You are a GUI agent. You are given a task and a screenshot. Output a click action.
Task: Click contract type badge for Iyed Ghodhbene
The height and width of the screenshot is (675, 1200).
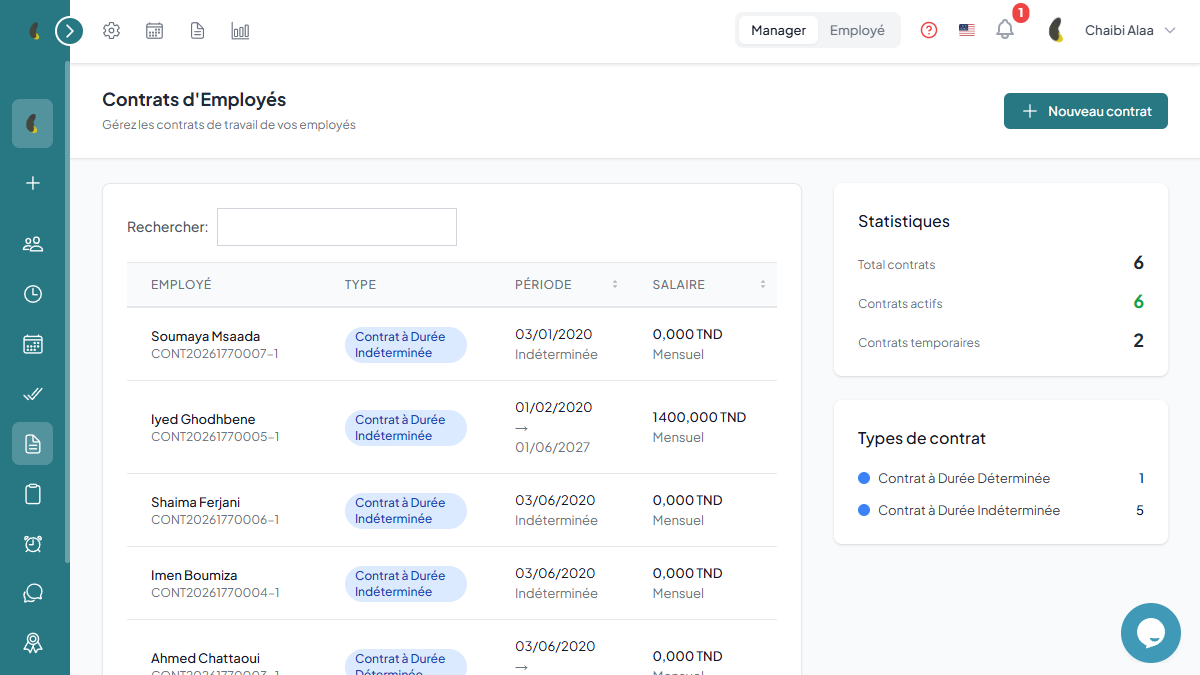point(406,428)
